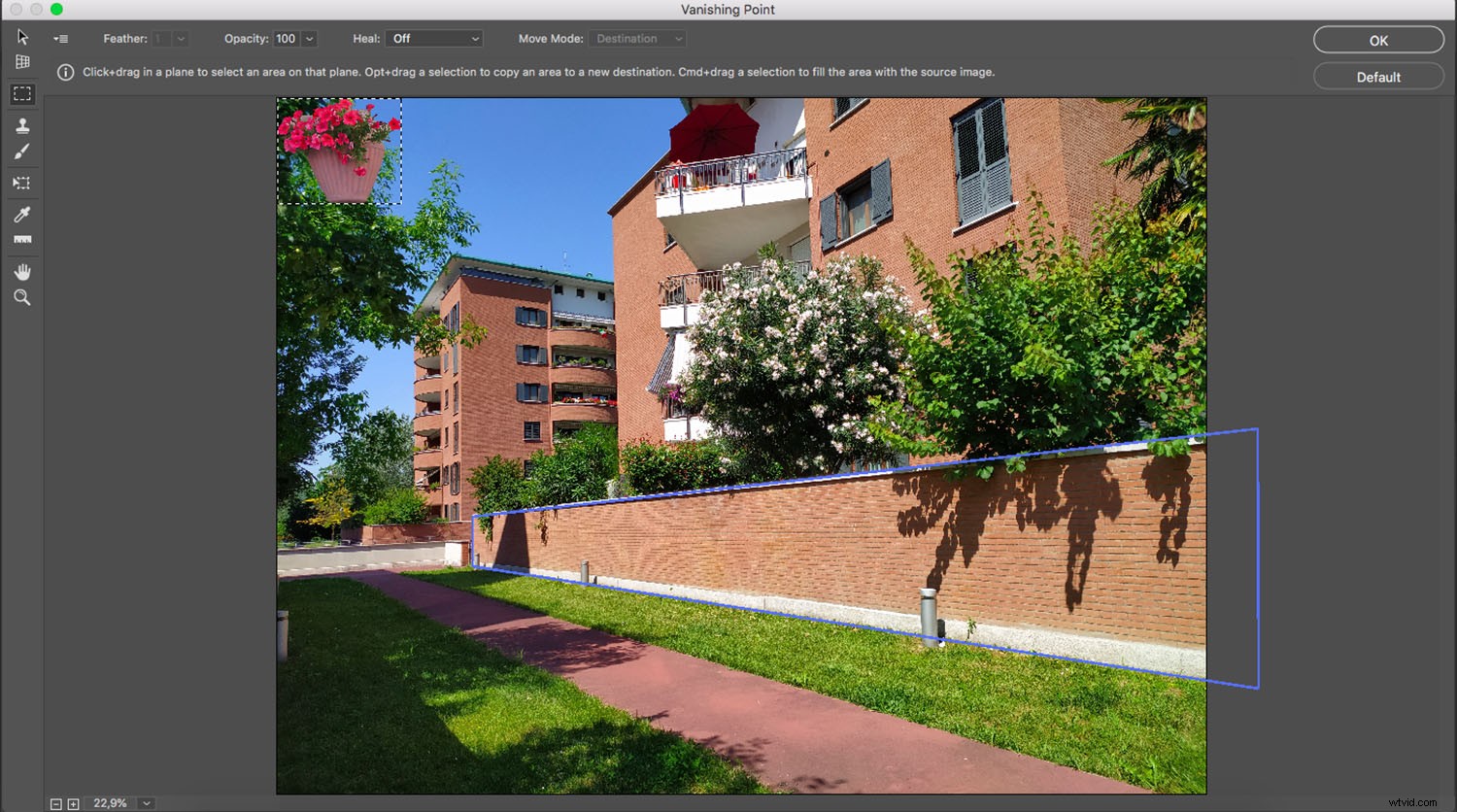This screenshot has height=812, width=1457.
Task: Click the OK button
Action: point(1377,40)
